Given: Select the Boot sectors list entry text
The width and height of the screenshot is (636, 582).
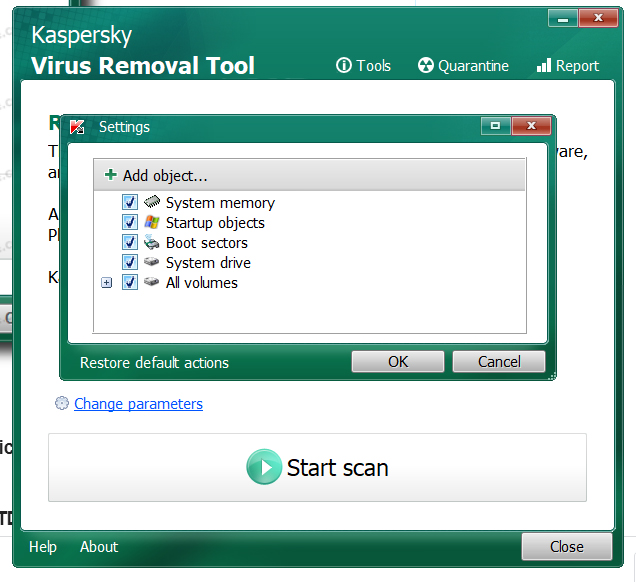Looking at the screenshot, I should 207,243.
